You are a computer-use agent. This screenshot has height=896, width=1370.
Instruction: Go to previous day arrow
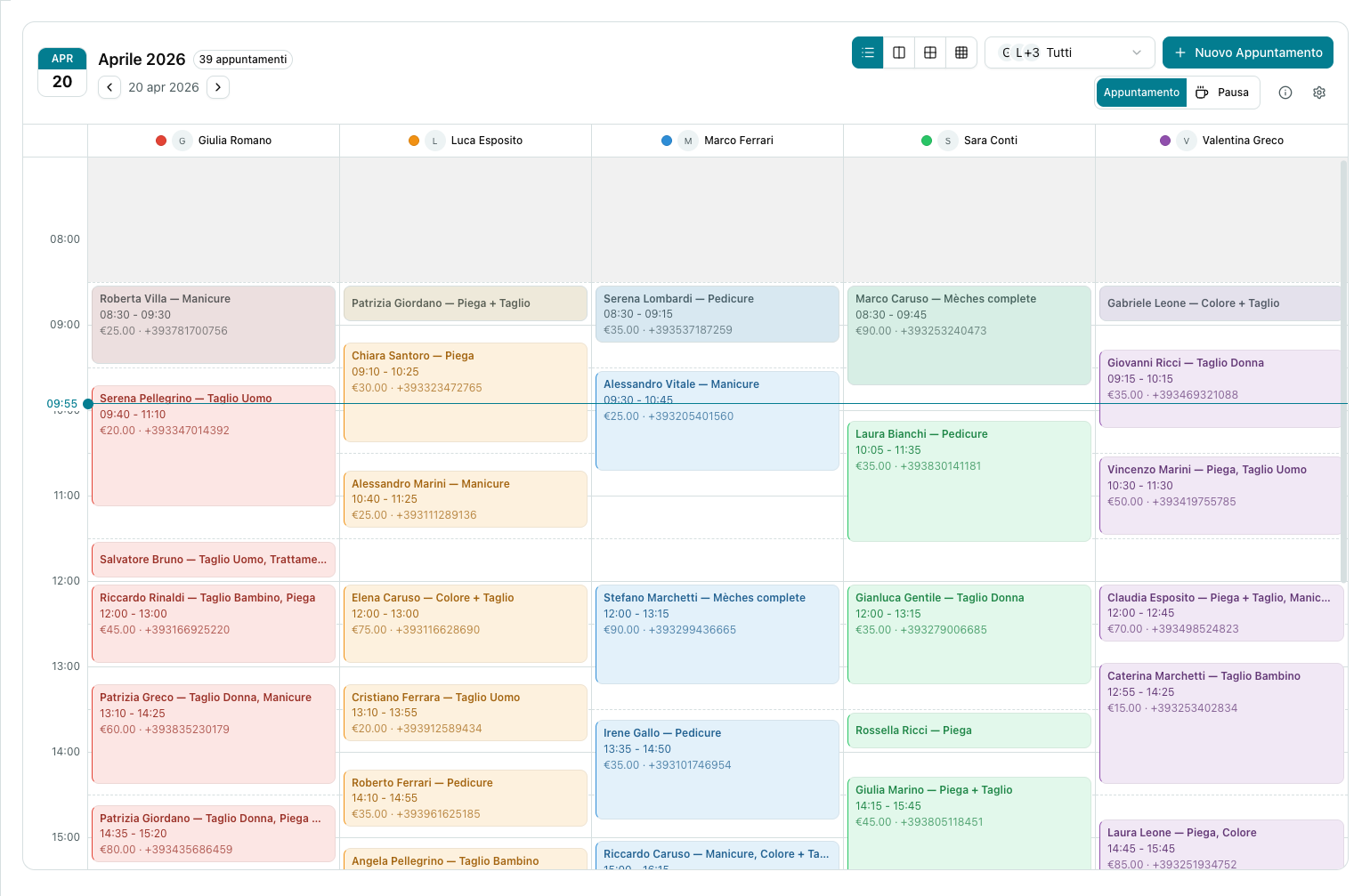click(109, 87)
